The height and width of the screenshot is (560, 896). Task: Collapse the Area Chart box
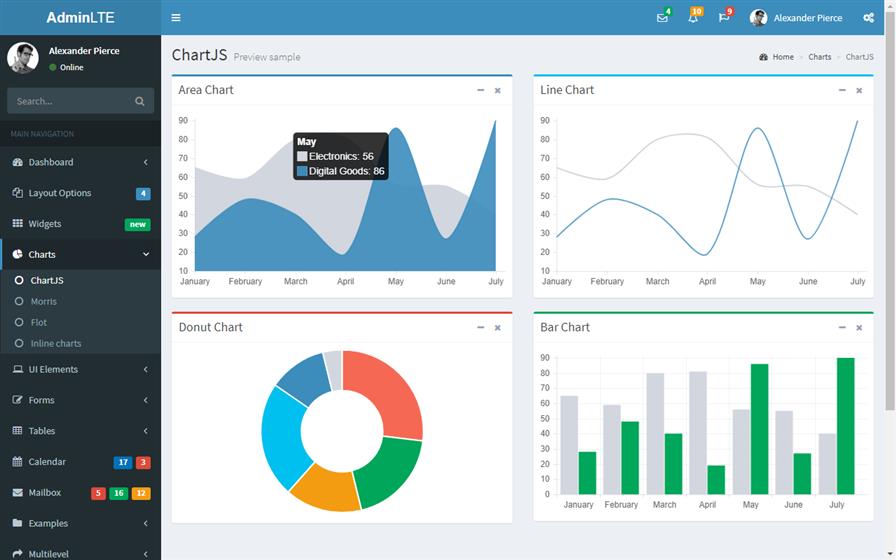480,90
